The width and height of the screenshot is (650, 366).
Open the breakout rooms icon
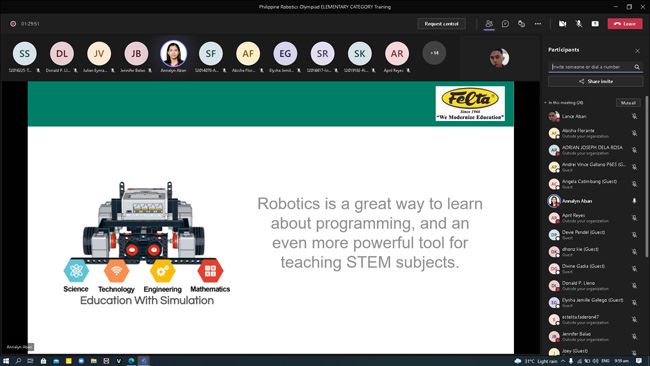(x=521, y=24)
